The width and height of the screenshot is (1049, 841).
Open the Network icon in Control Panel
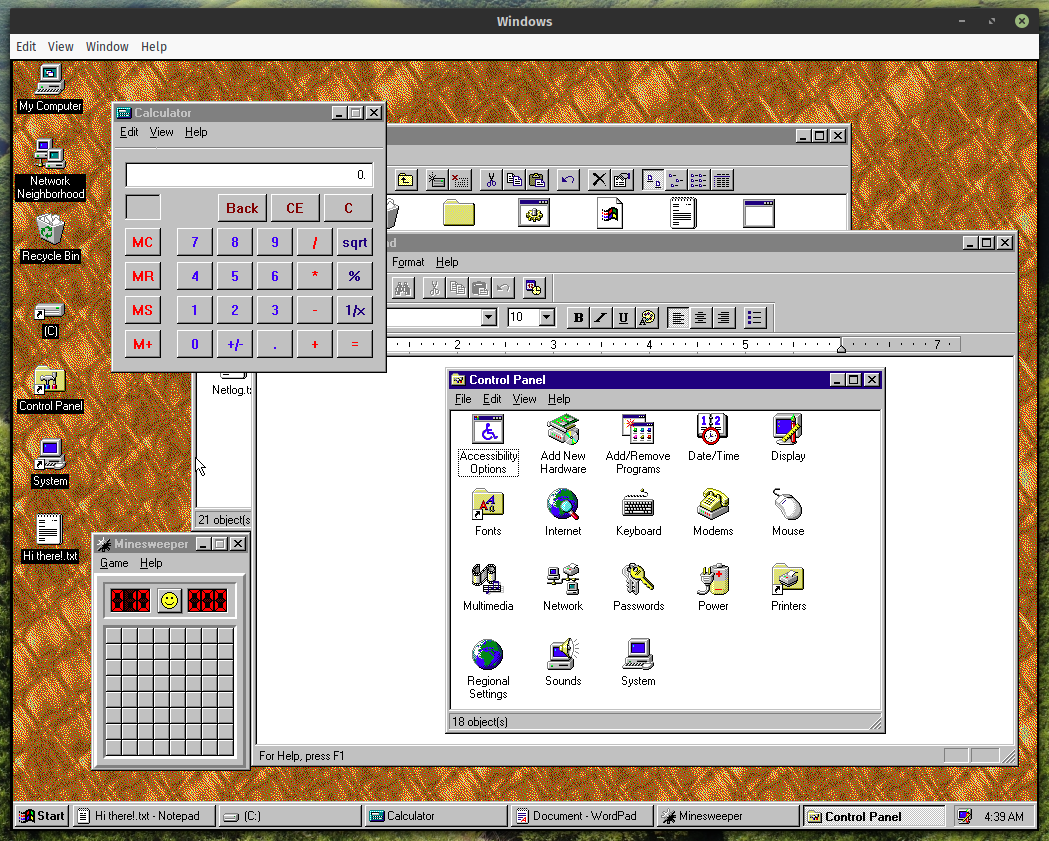coord(563,588)
